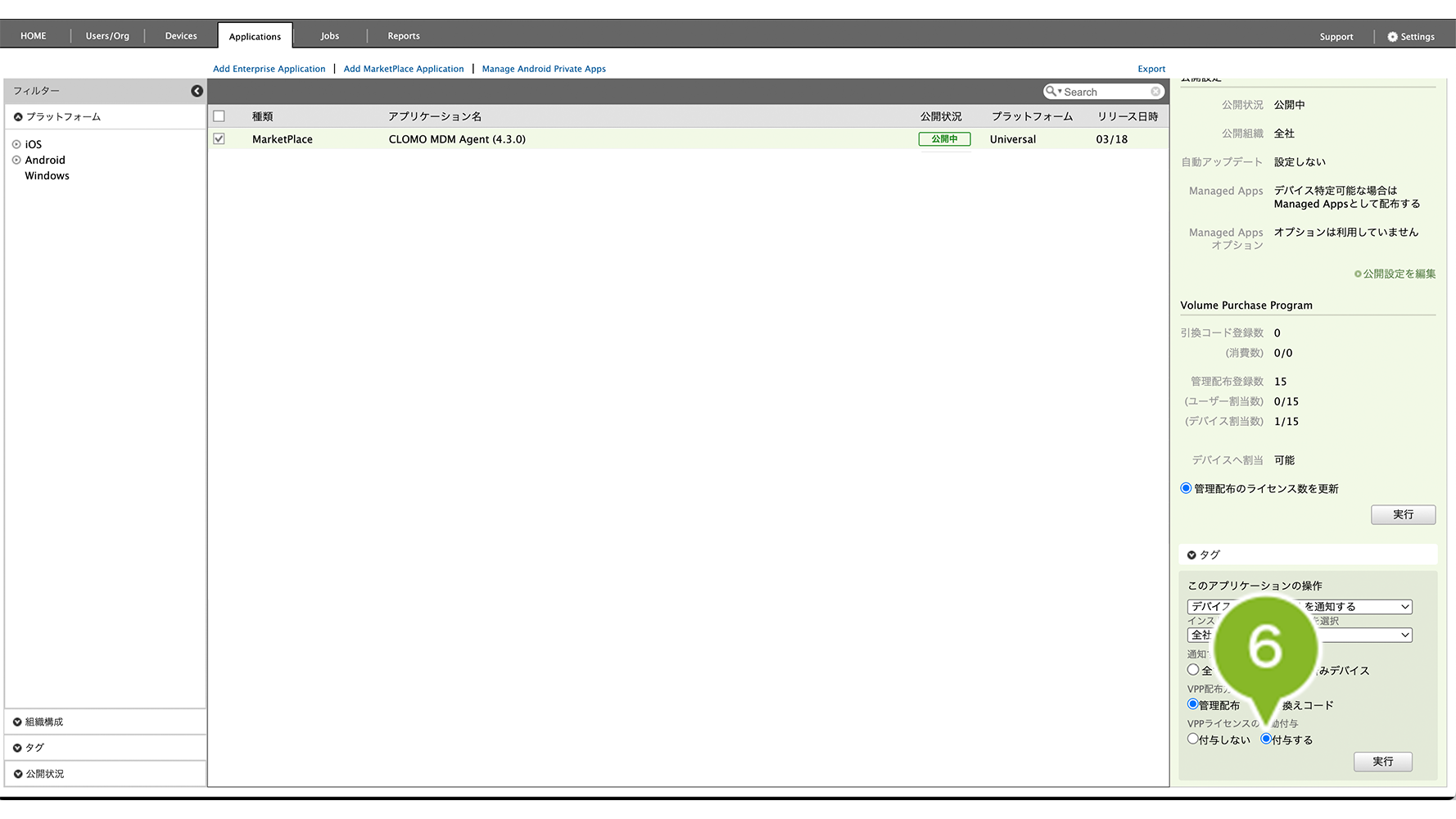Screen dimensions: 1456x819
Task: Sort by 公開状況 column header
Action: pos(941,116)
